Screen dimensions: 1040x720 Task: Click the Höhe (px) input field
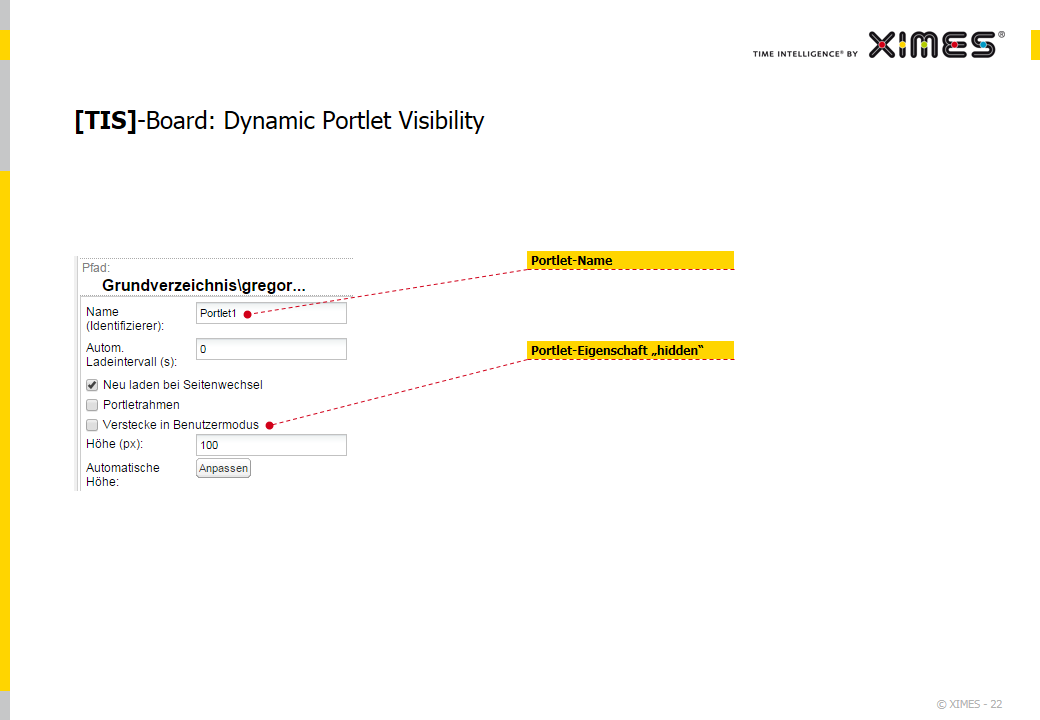click(271, 445)
